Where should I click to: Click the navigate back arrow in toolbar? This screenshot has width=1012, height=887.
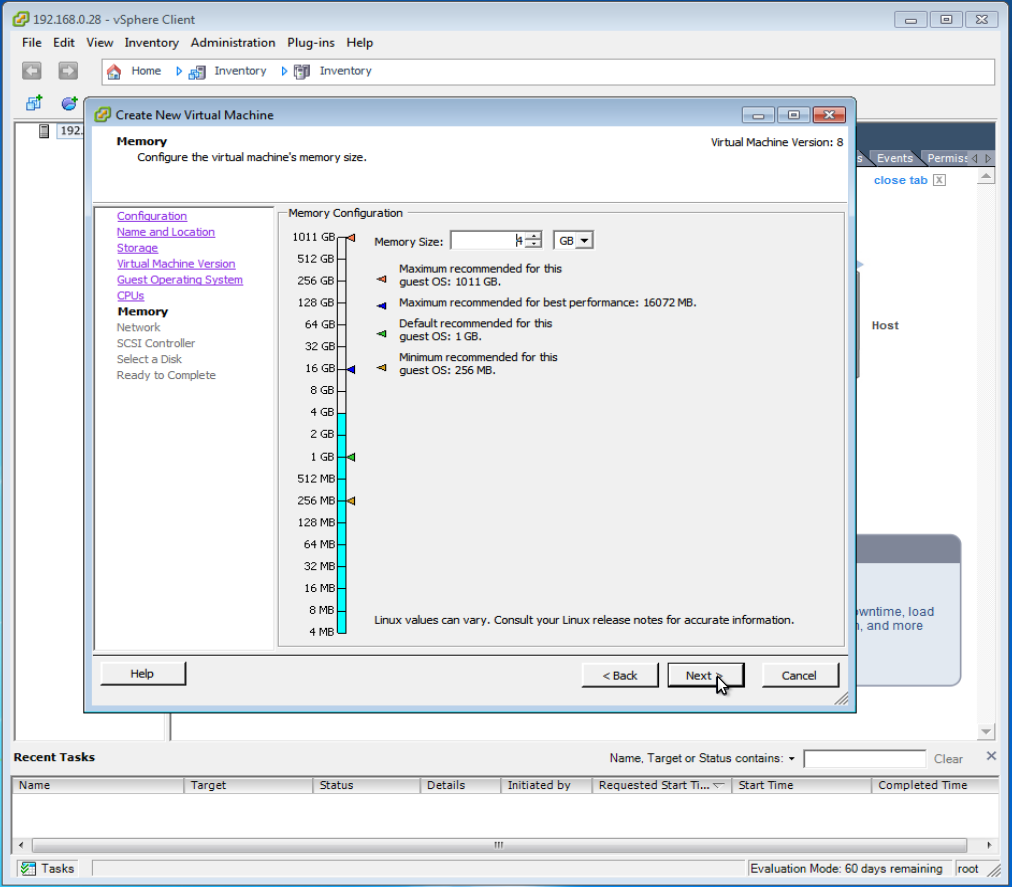point(32,70)
